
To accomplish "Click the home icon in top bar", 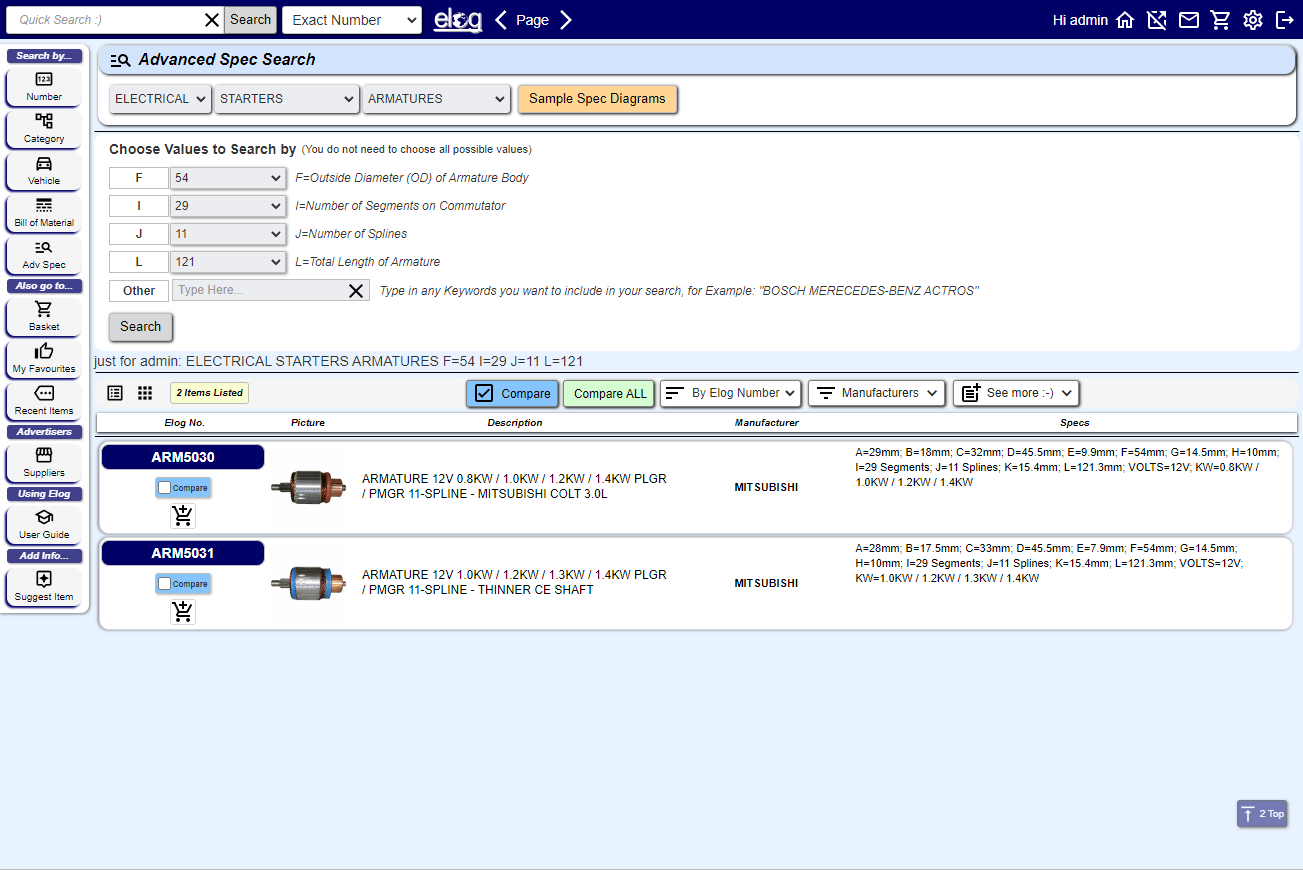I will (x=1125, y=20).
